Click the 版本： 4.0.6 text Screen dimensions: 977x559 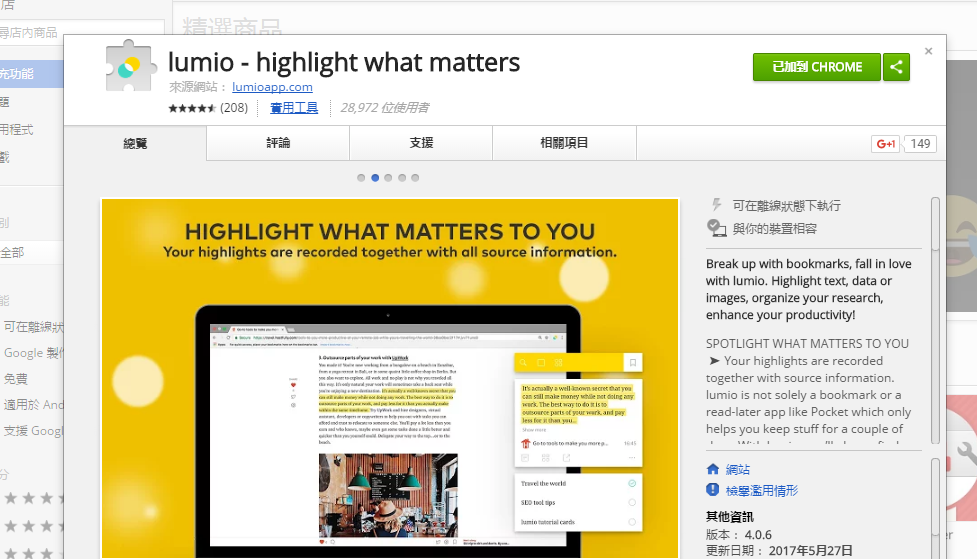[739, 535]
